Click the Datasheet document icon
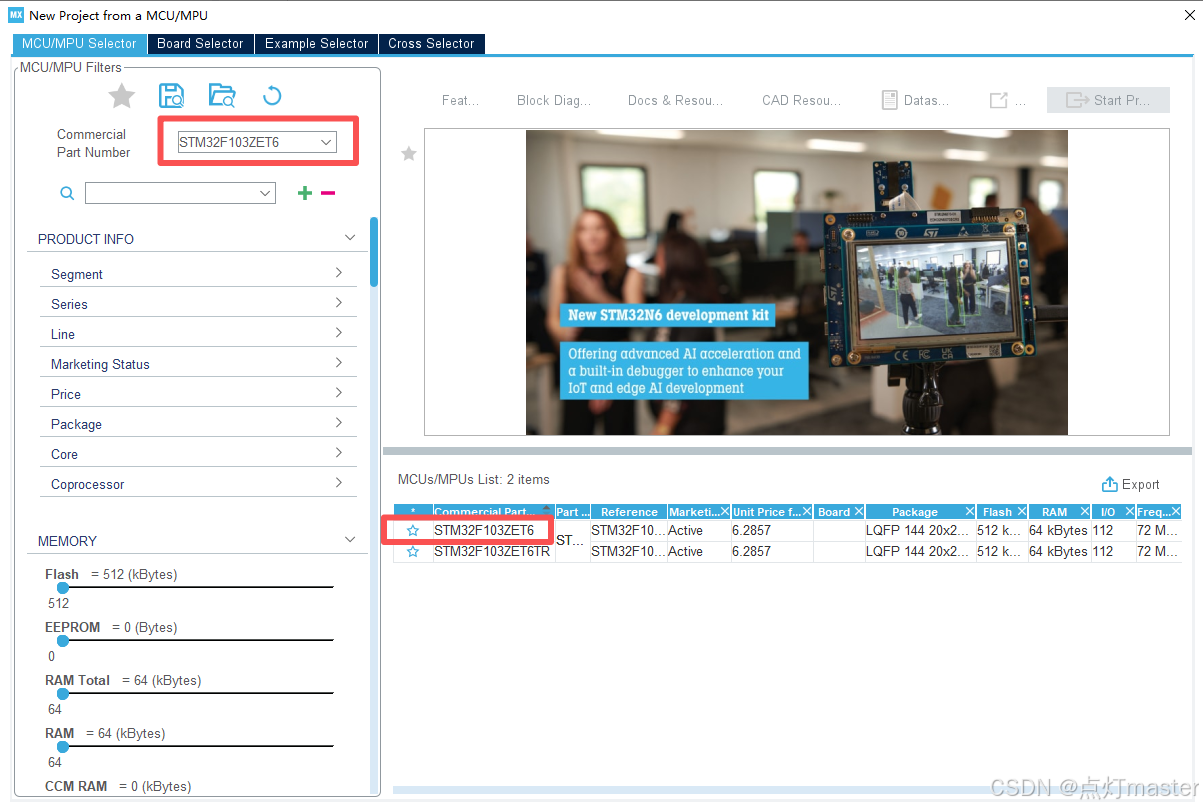The image size is (1203, 807). [x=889, y=100]
